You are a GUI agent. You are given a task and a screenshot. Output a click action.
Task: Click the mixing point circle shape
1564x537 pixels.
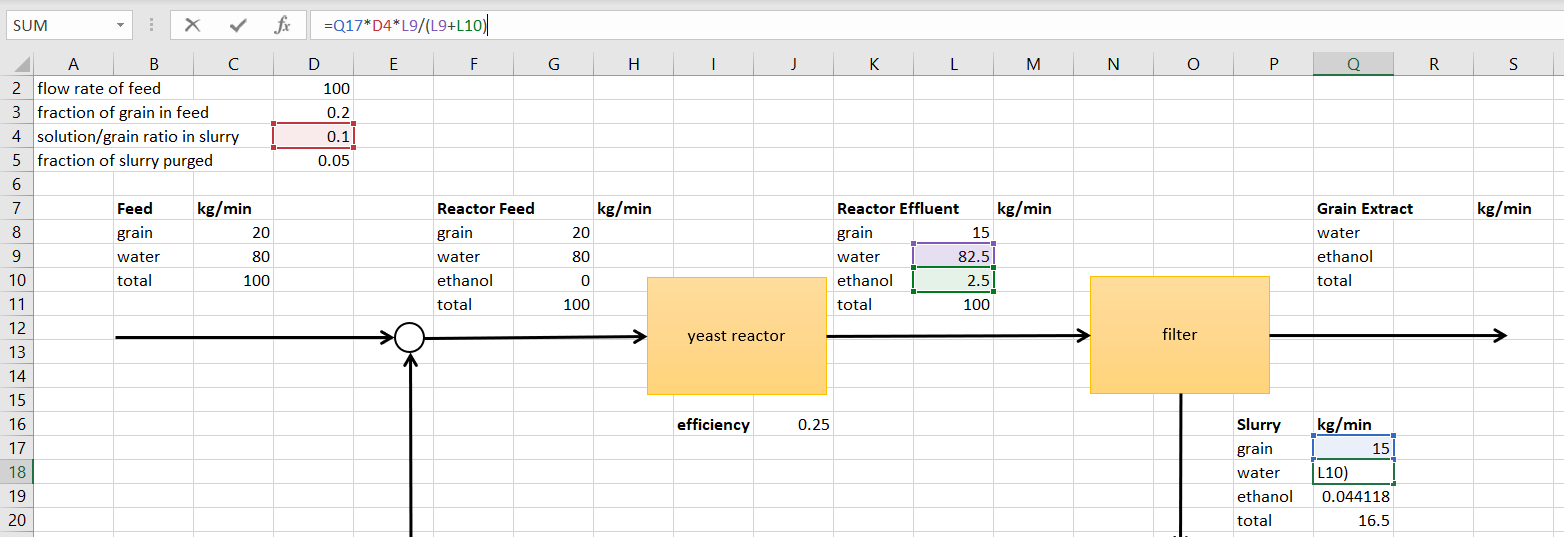[409, 338]
